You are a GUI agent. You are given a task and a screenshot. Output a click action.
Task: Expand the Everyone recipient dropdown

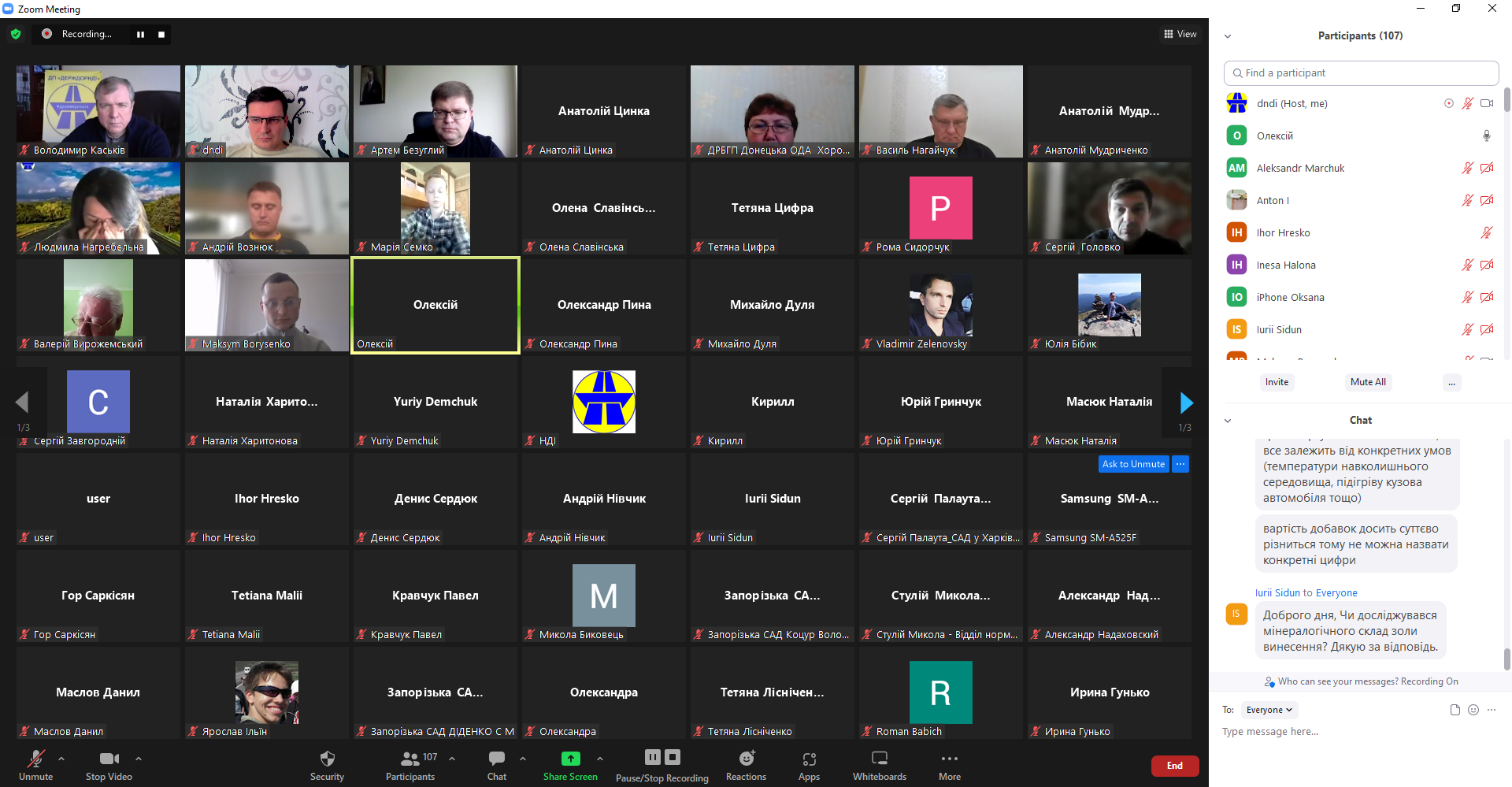[1269, 710]
